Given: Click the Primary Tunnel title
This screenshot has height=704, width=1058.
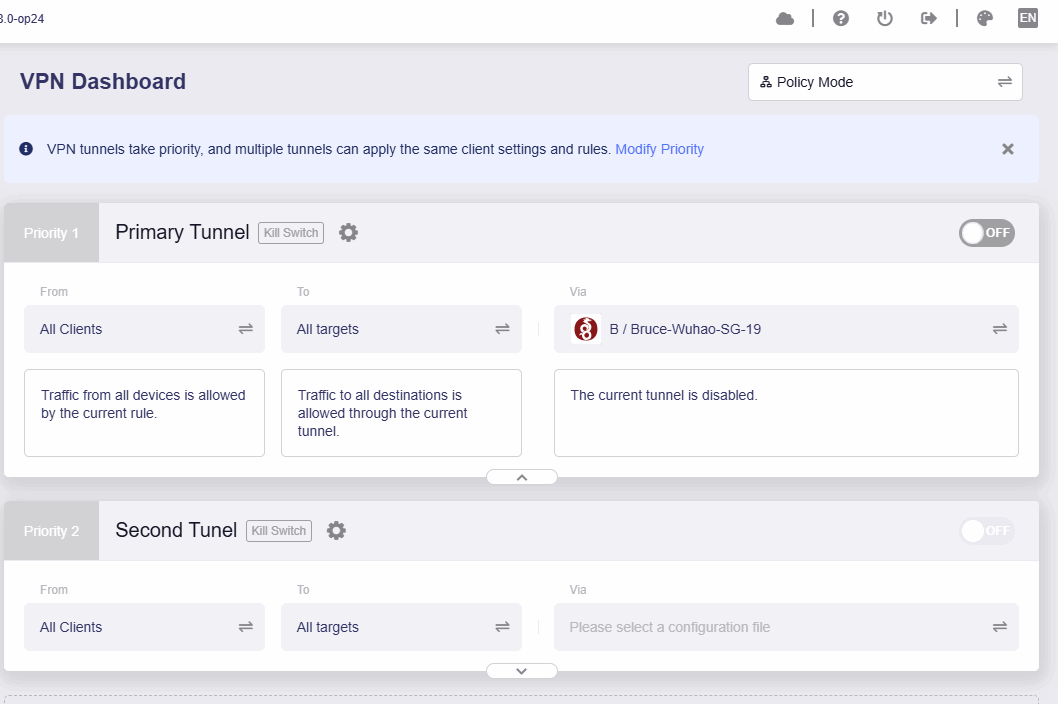Looking at the screenshot, I should (x=182, y=232).
